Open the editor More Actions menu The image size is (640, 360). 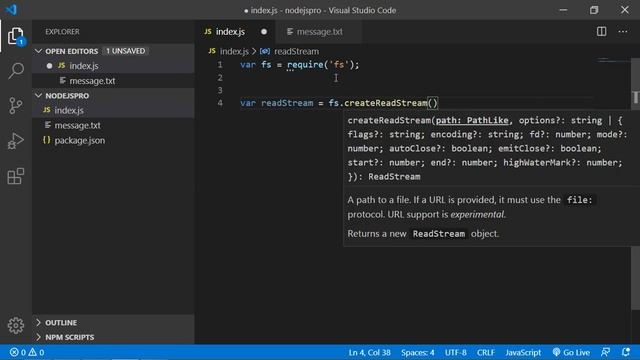pos(622,31)
